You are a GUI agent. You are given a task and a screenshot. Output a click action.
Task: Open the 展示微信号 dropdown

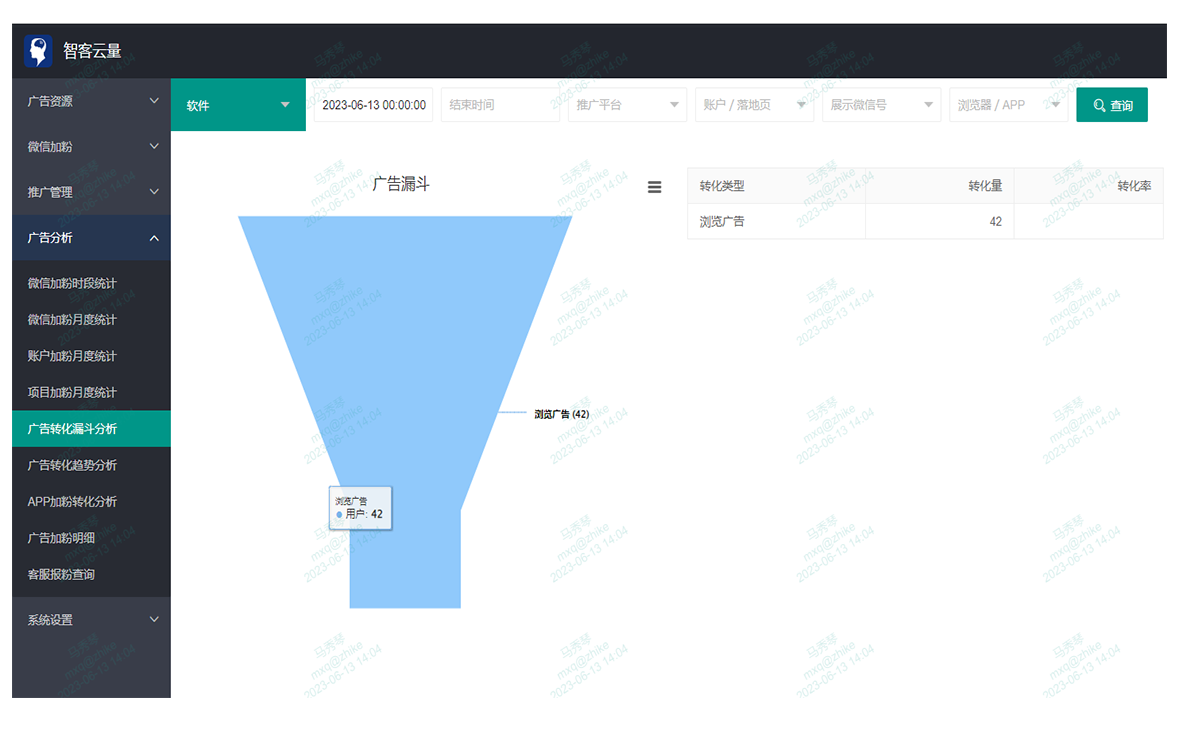click(x=880, y=105)
